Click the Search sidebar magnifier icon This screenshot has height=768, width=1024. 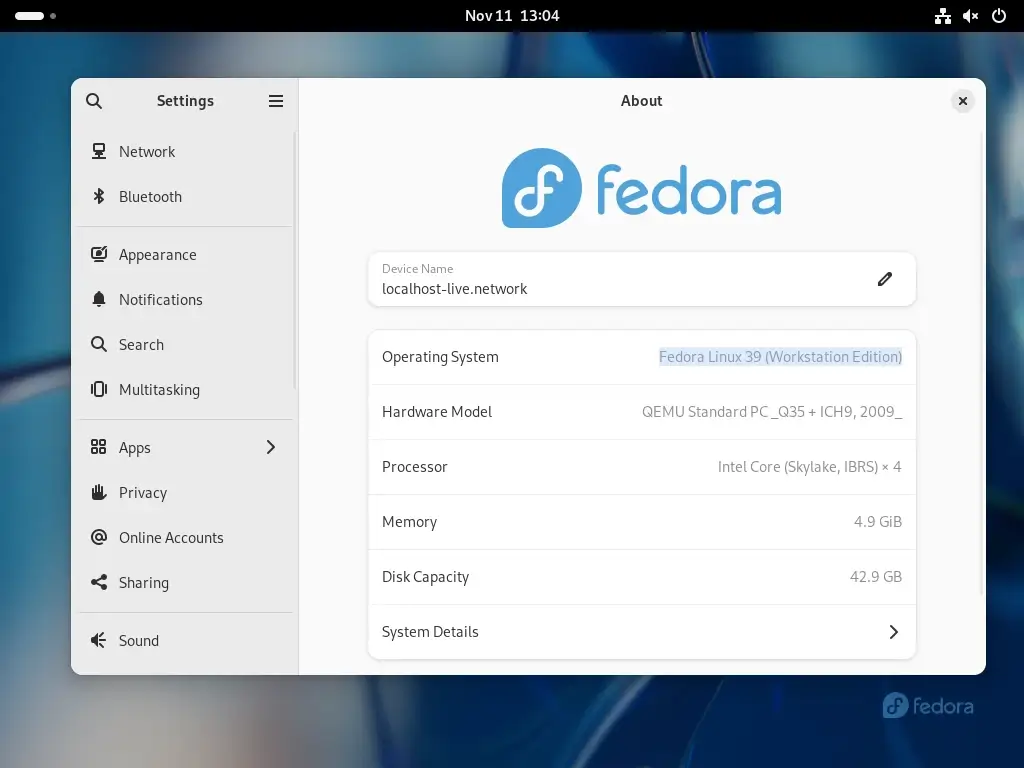click(99, 344)
